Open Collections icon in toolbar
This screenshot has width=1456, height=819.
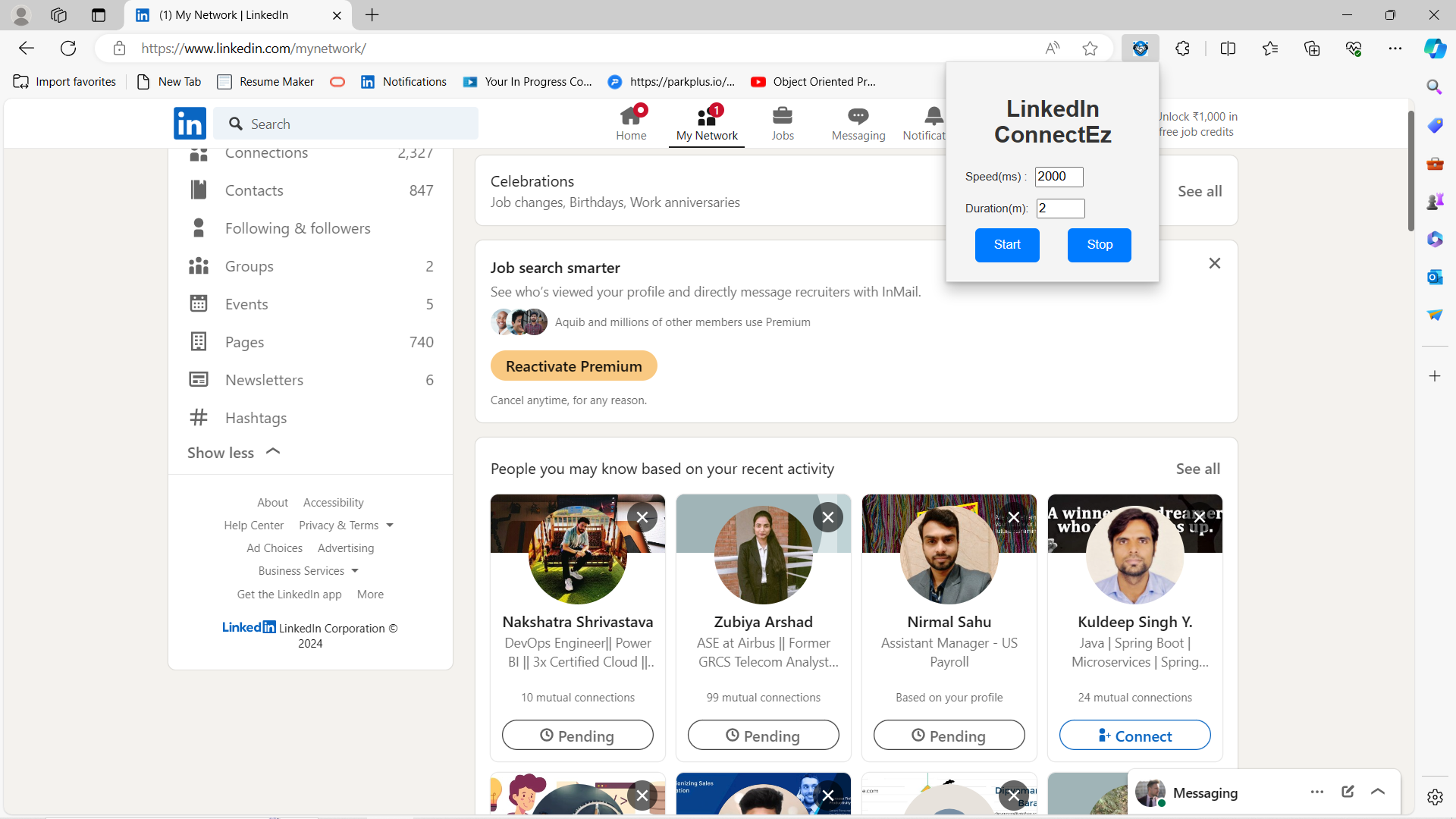point(1312,49)
